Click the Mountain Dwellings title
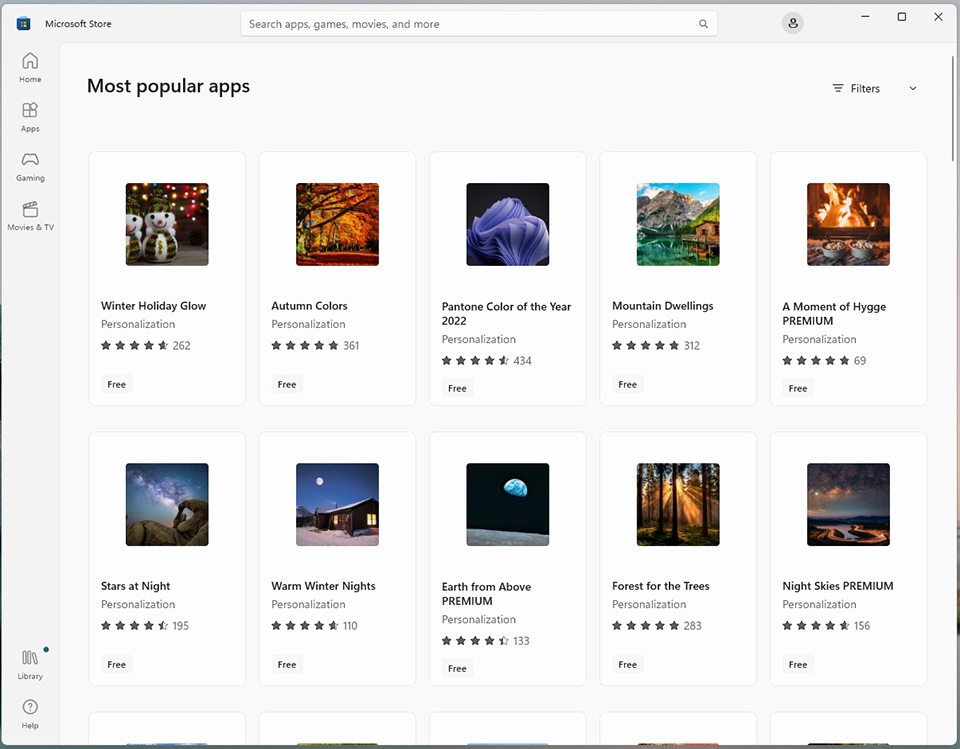960x749 pixels. click(662, 306)
